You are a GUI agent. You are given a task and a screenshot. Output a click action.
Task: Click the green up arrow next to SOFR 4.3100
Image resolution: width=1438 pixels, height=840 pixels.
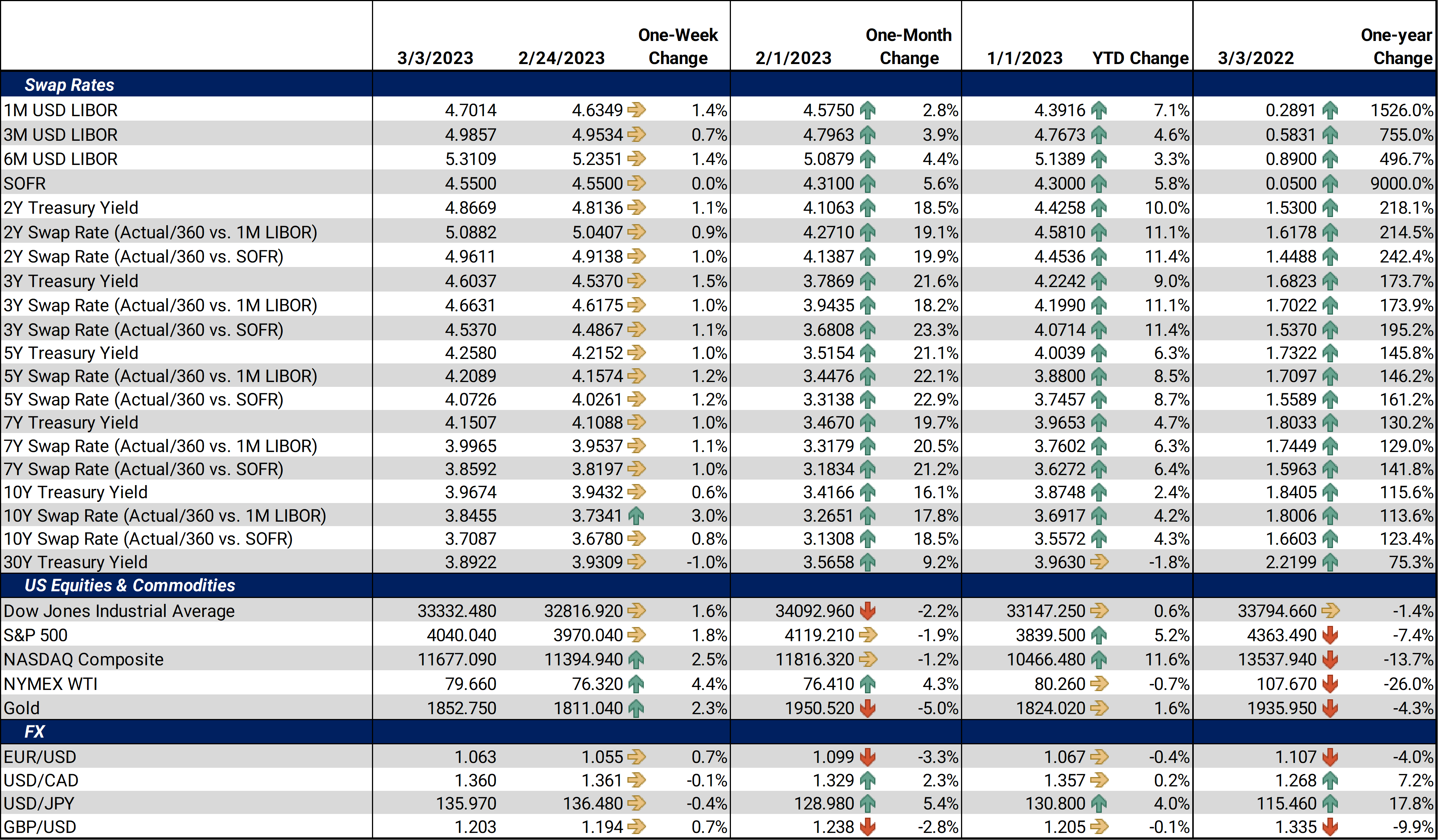[867, 183]
